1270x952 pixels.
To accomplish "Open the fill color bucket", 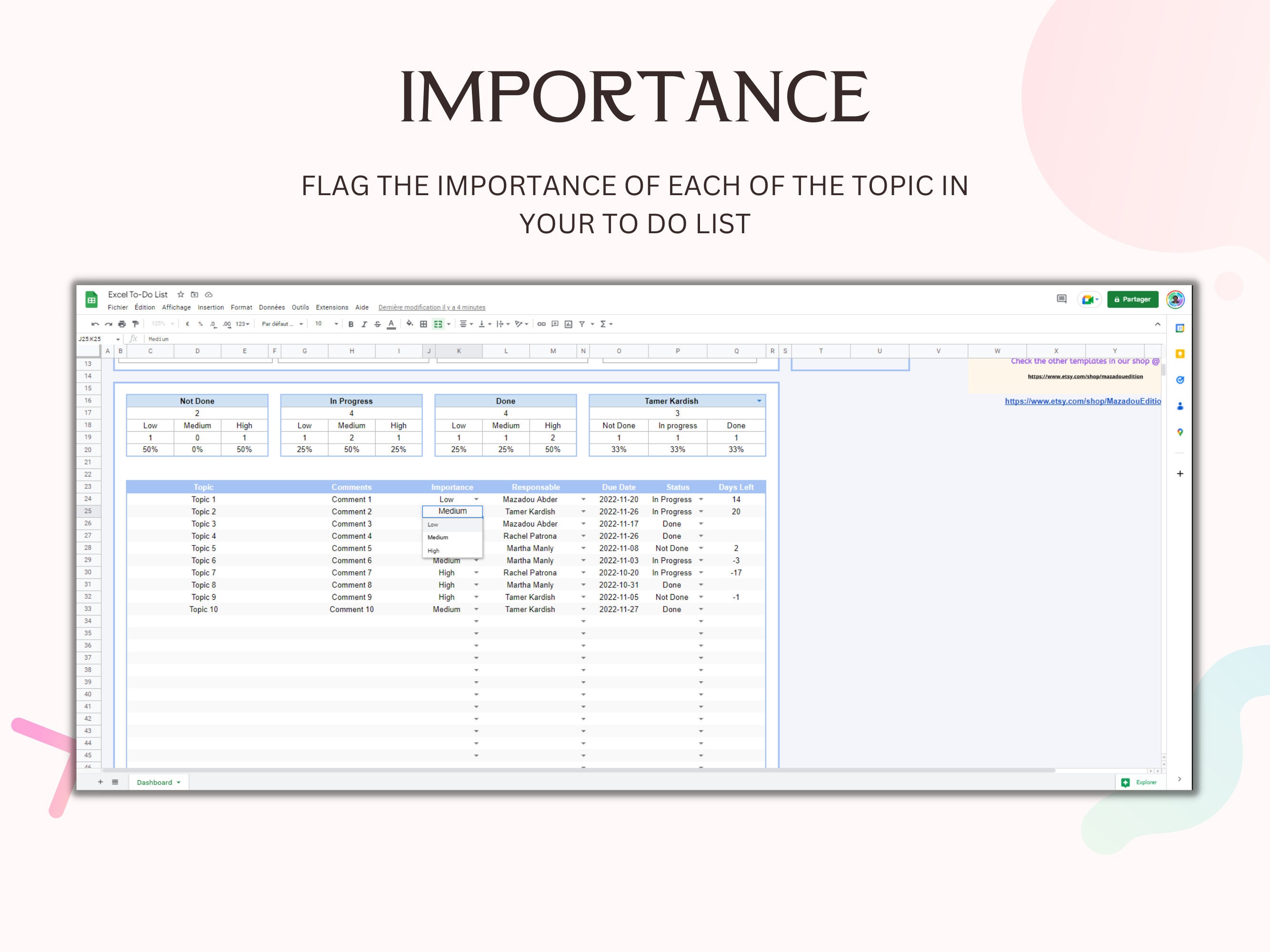I will (410, 324).
